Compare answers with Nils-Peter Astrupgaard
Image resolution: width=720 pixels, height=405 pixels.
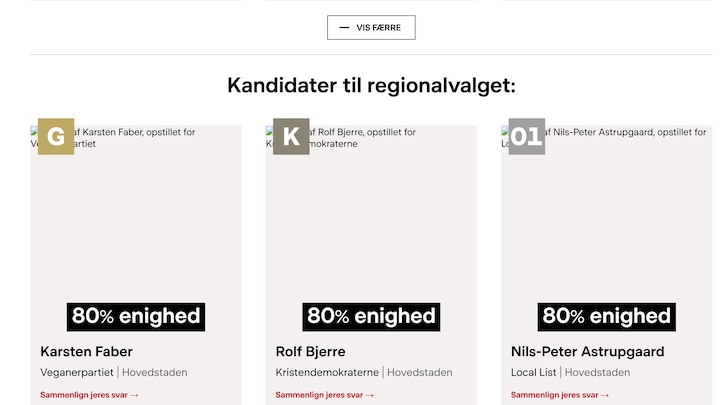(559, 395)
